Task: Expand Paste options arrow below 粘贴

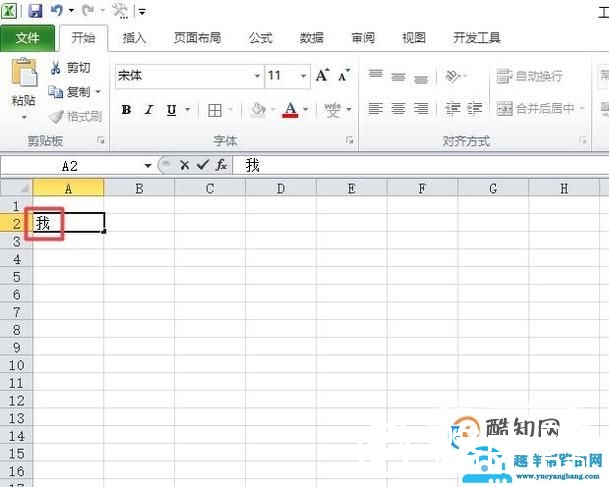Action: point(24,117)
